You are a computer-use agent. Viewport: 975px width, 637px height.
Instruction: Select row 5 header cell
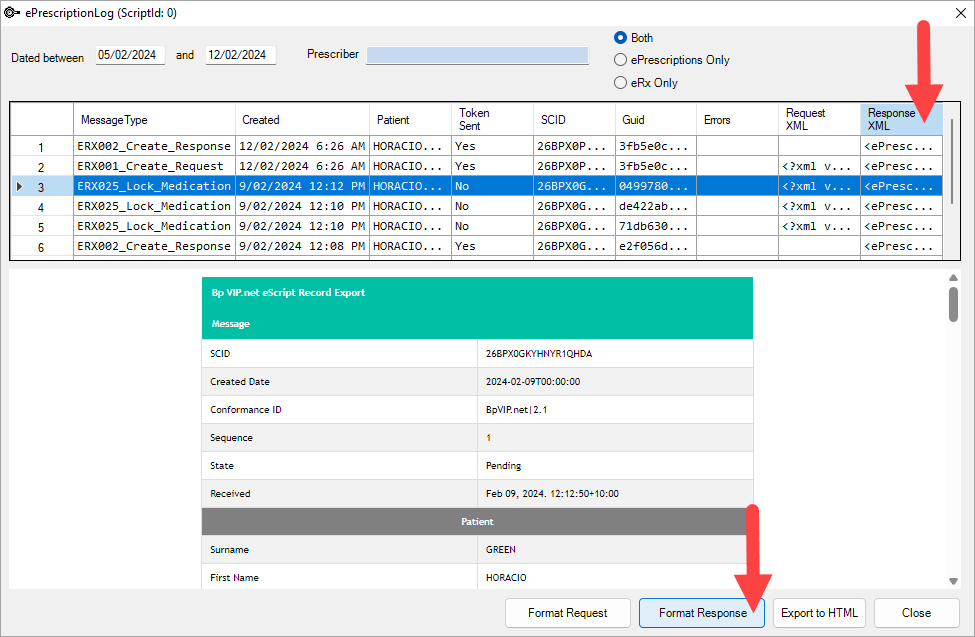(x=42, y=226)
